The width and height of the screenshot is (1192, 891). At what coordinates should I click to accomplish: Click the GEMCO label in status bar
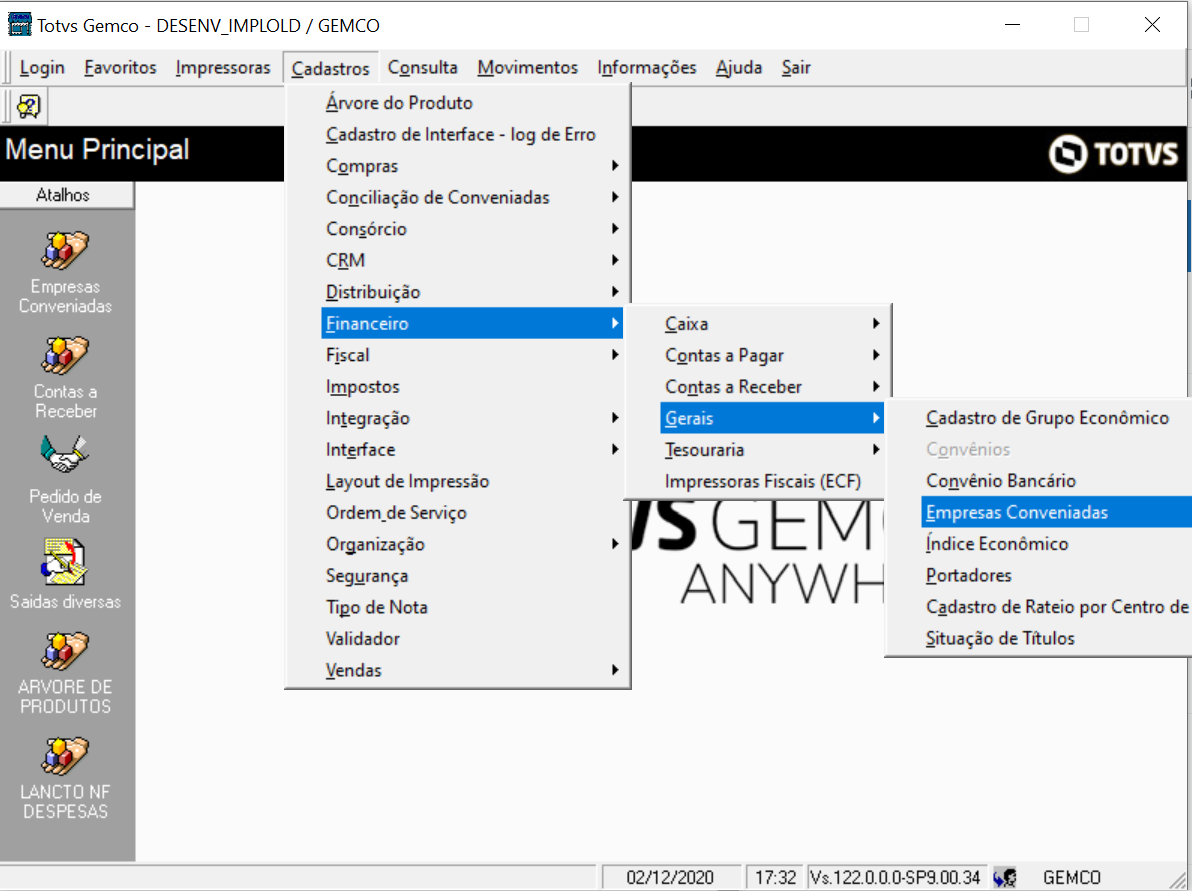[x=1071, y=877]
